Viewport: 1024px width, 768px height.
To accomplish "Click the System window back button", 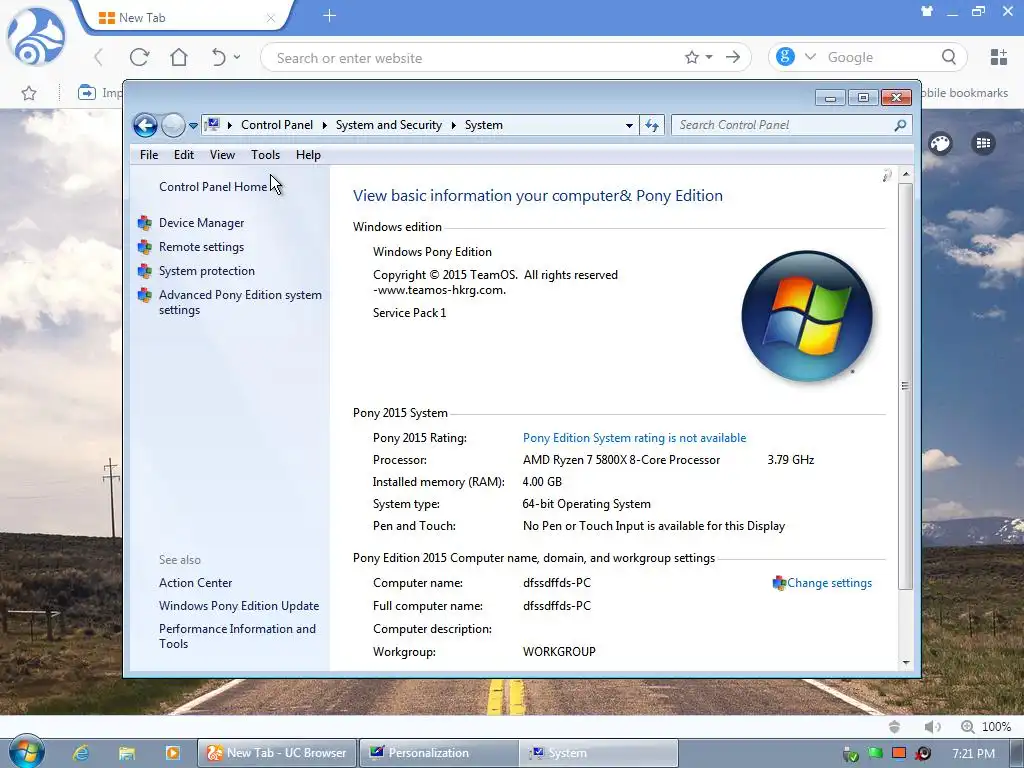I will click(x=145, y=125).
